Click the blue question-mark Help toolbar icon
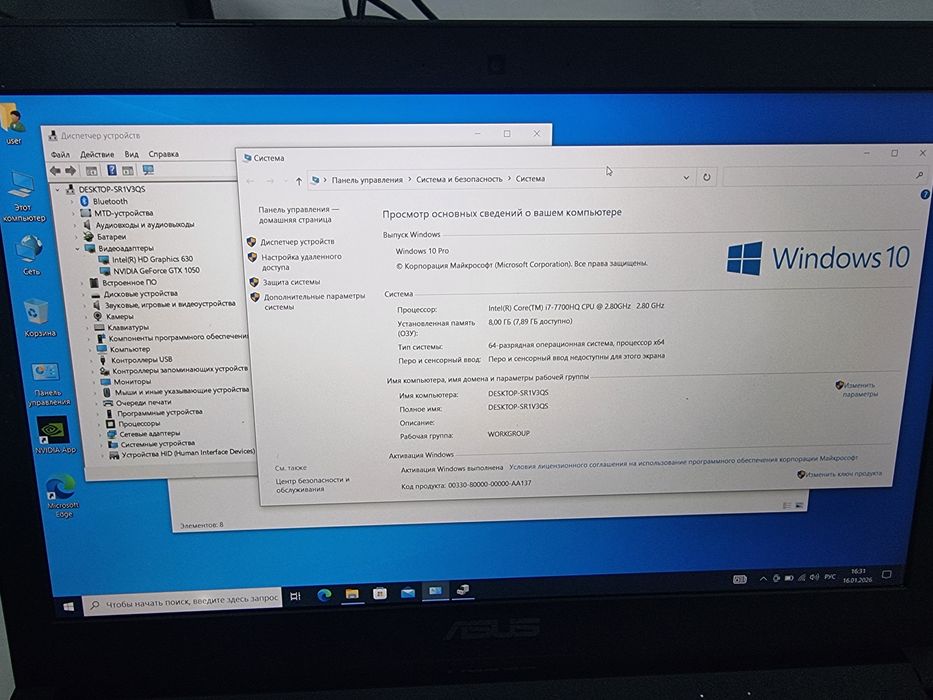This screenshot has height=700, width=933. point(111,170)
